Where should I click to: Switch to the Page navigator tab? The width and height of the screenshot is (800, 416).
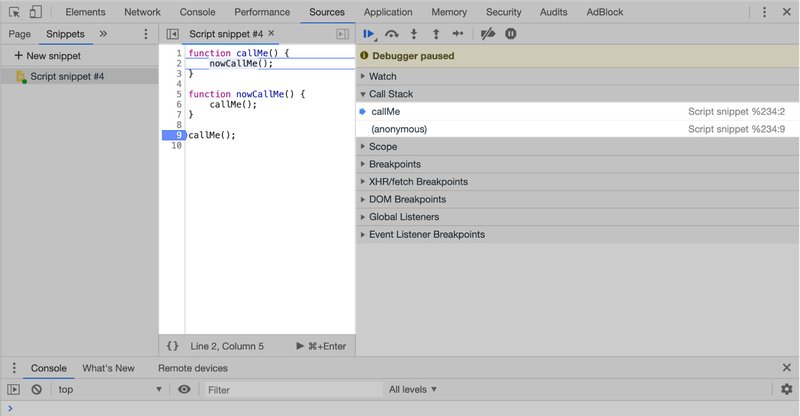tap(19, 34)
